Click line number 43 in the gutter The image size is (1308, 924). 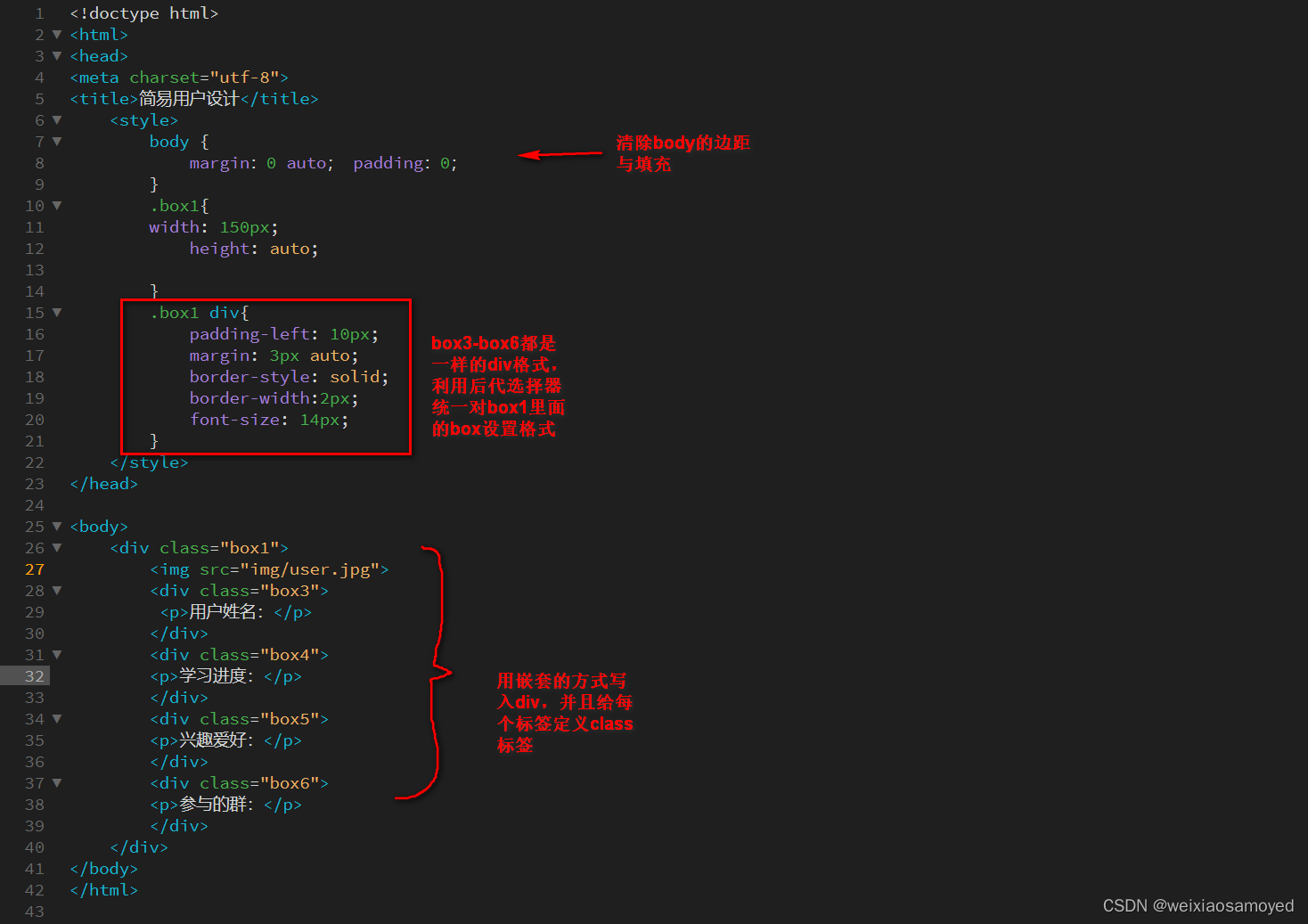tap(35, 912)
